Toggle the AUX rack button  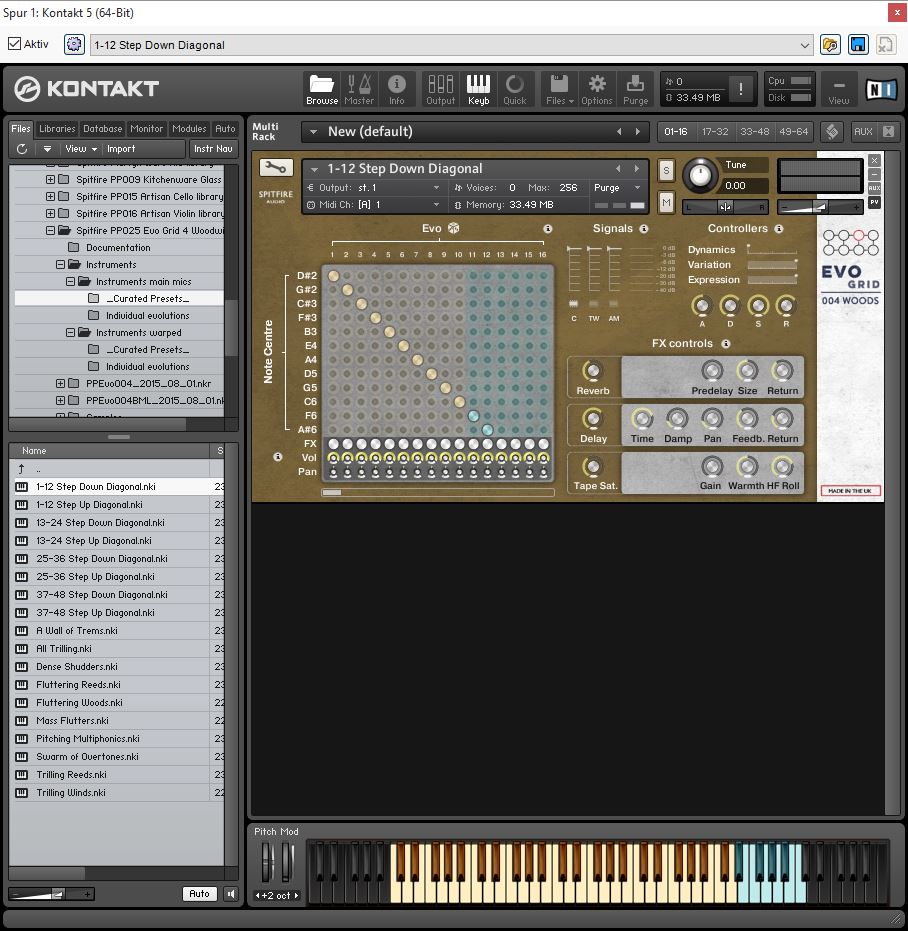point(863,132)
